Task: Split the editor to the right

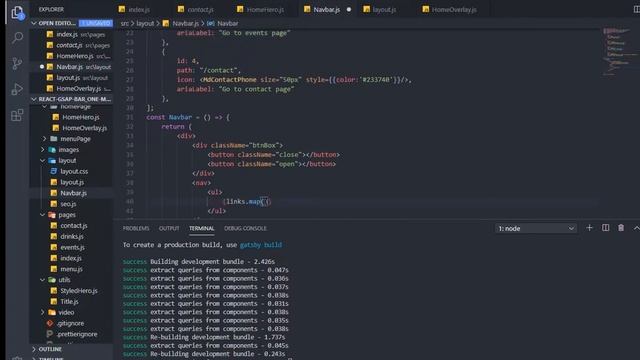Action: 636,9
